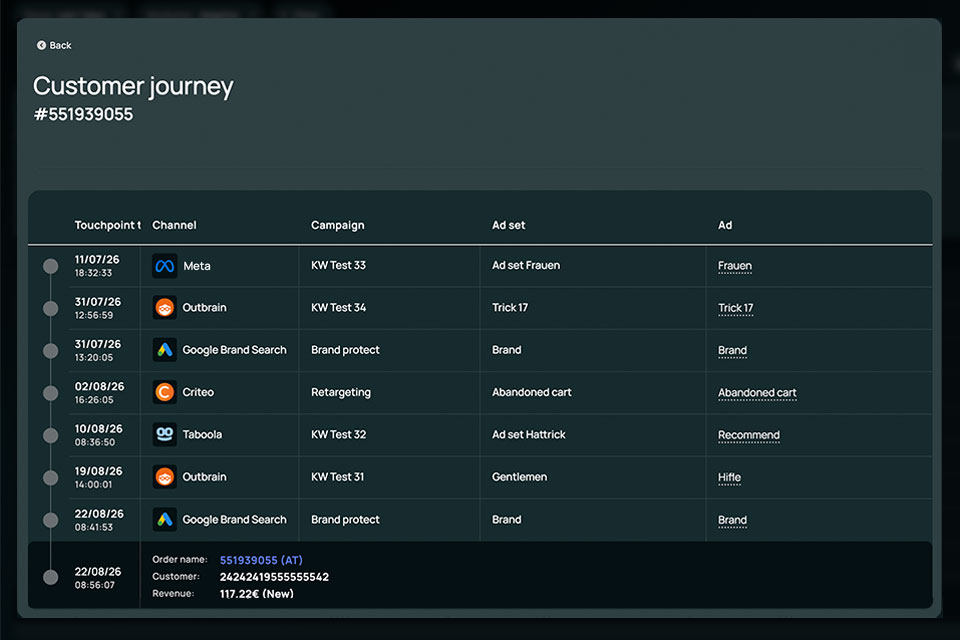Click the Criteo channel name
The image size is (960, 640).
coord(198,392)
